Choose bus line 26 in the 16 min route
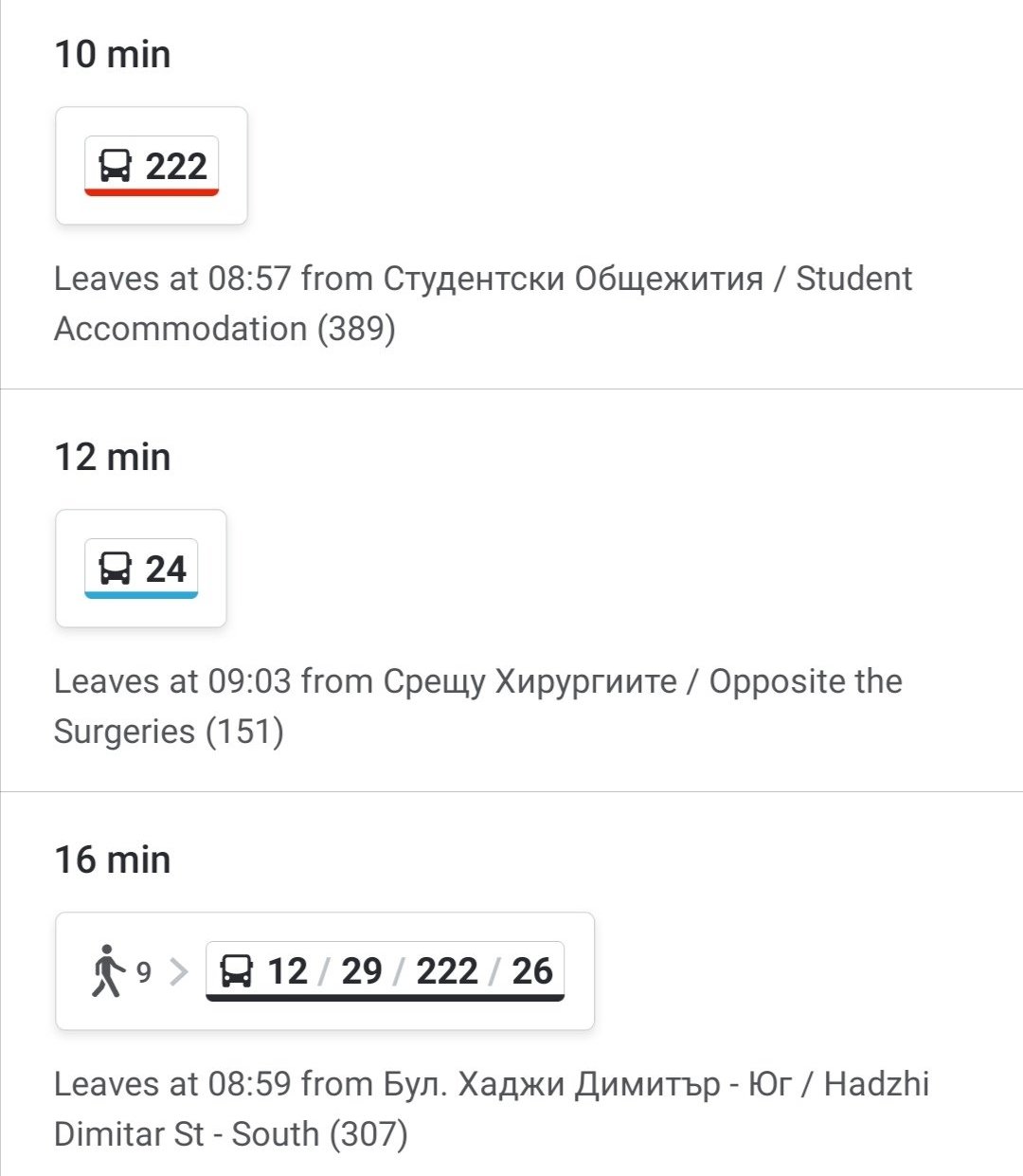 pyautogui.click(x=531, y=971)
